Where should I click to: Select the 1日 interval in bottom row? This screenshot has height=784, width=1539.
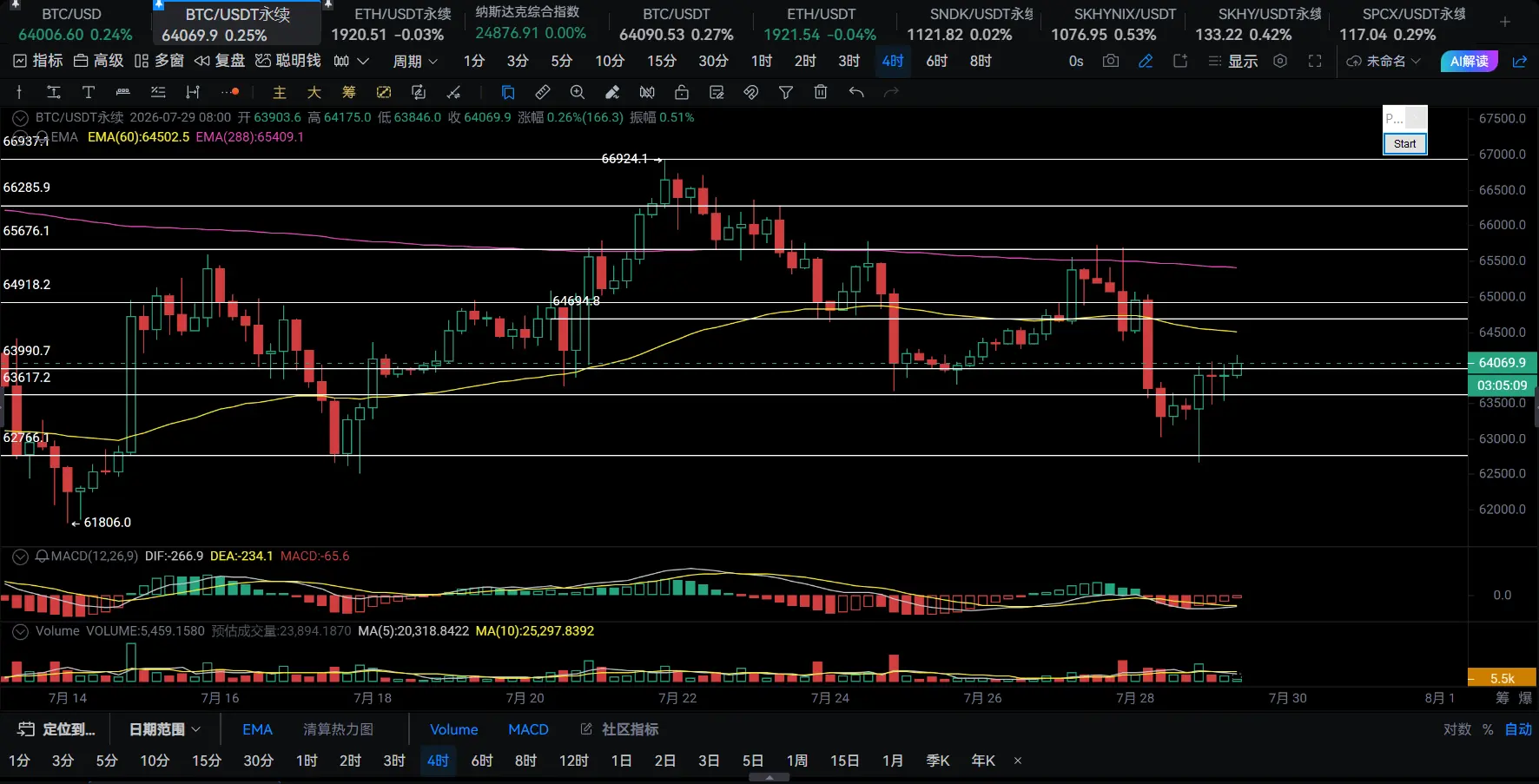[x=621, y=761]
